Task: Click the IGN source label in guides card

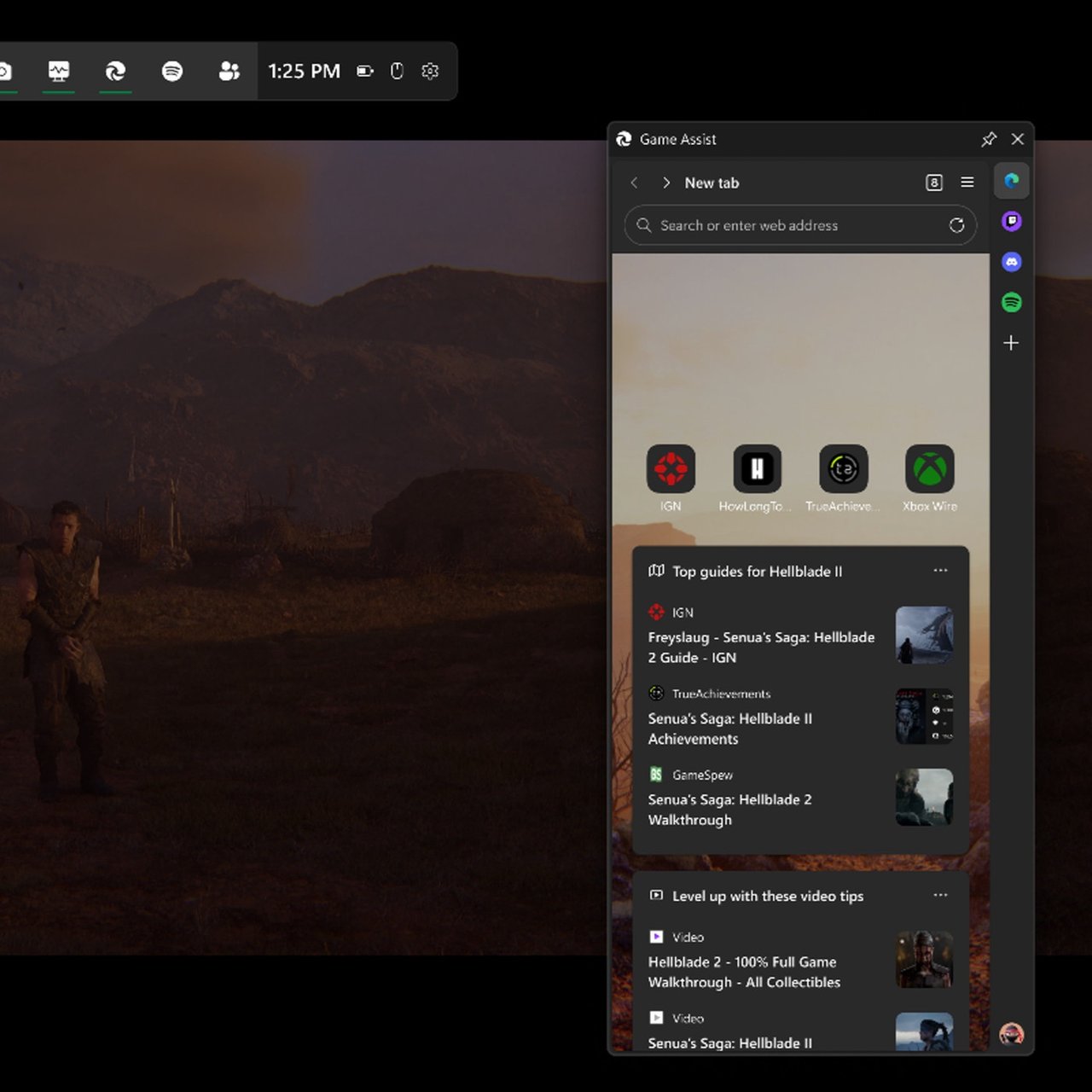Action: click(x=682, y=613)
